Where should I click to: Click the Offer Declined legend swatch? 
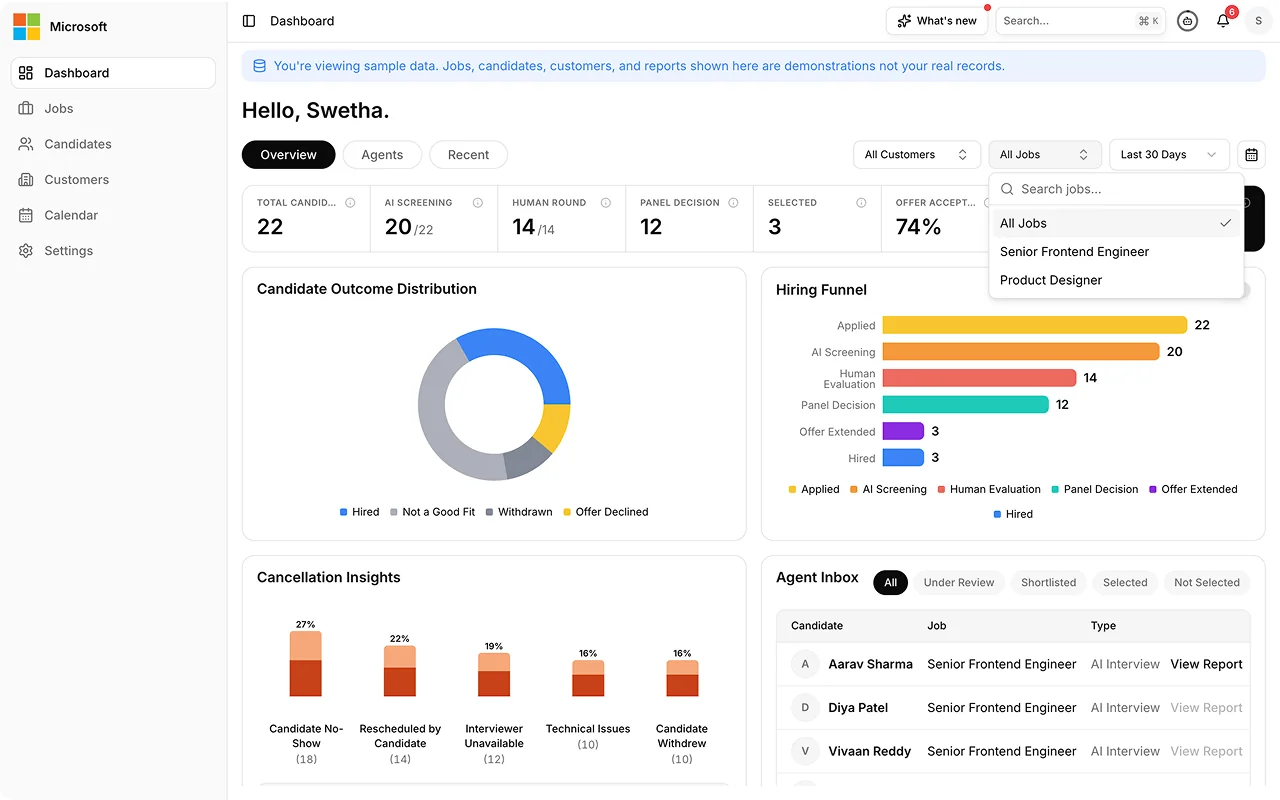[x=567, y=512]
